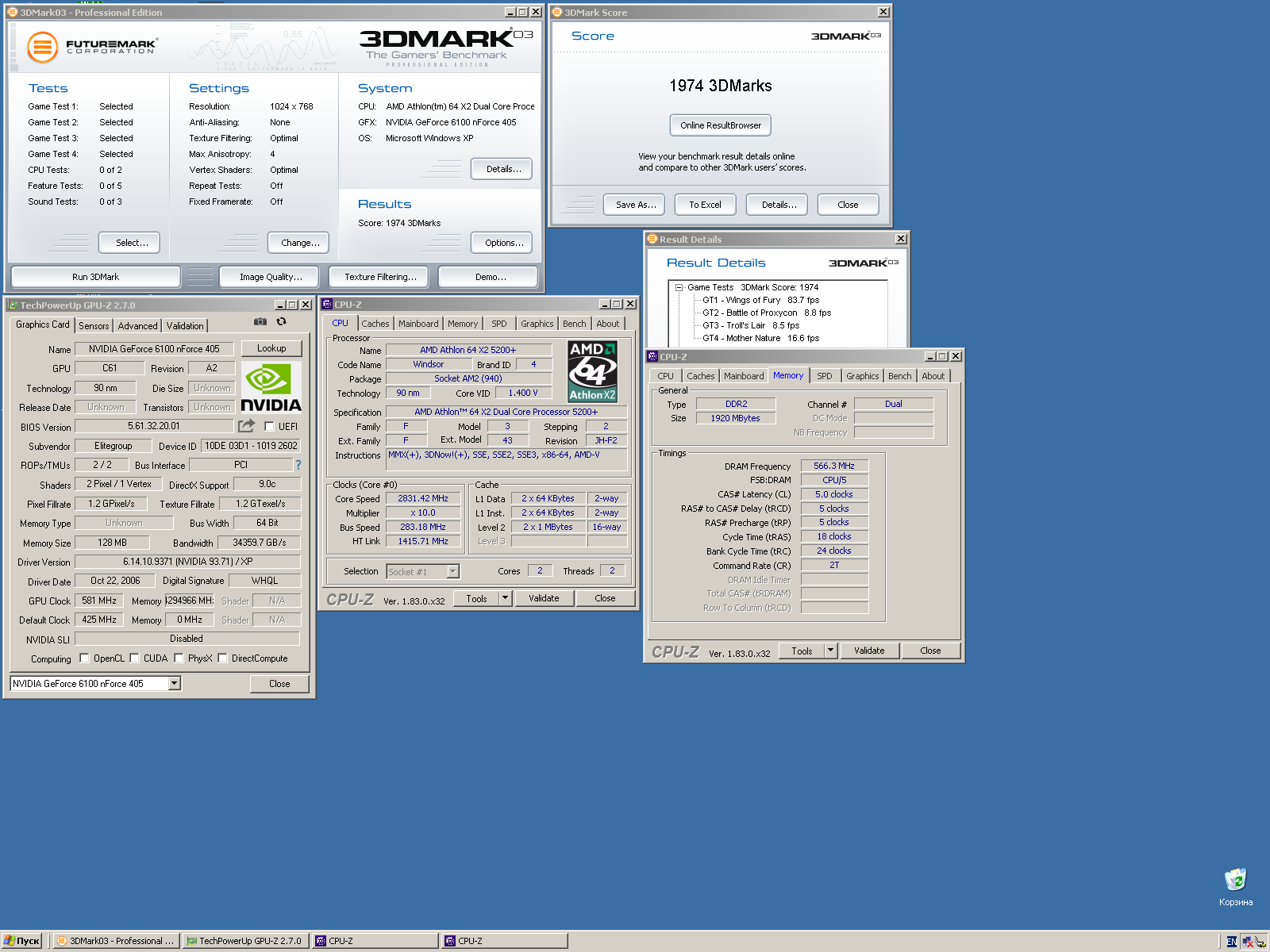Image resolution: width=1270 pixels, height=952 pixels.
Task: Select GT1 Wings of Fury result row
Action: (760, 301)
